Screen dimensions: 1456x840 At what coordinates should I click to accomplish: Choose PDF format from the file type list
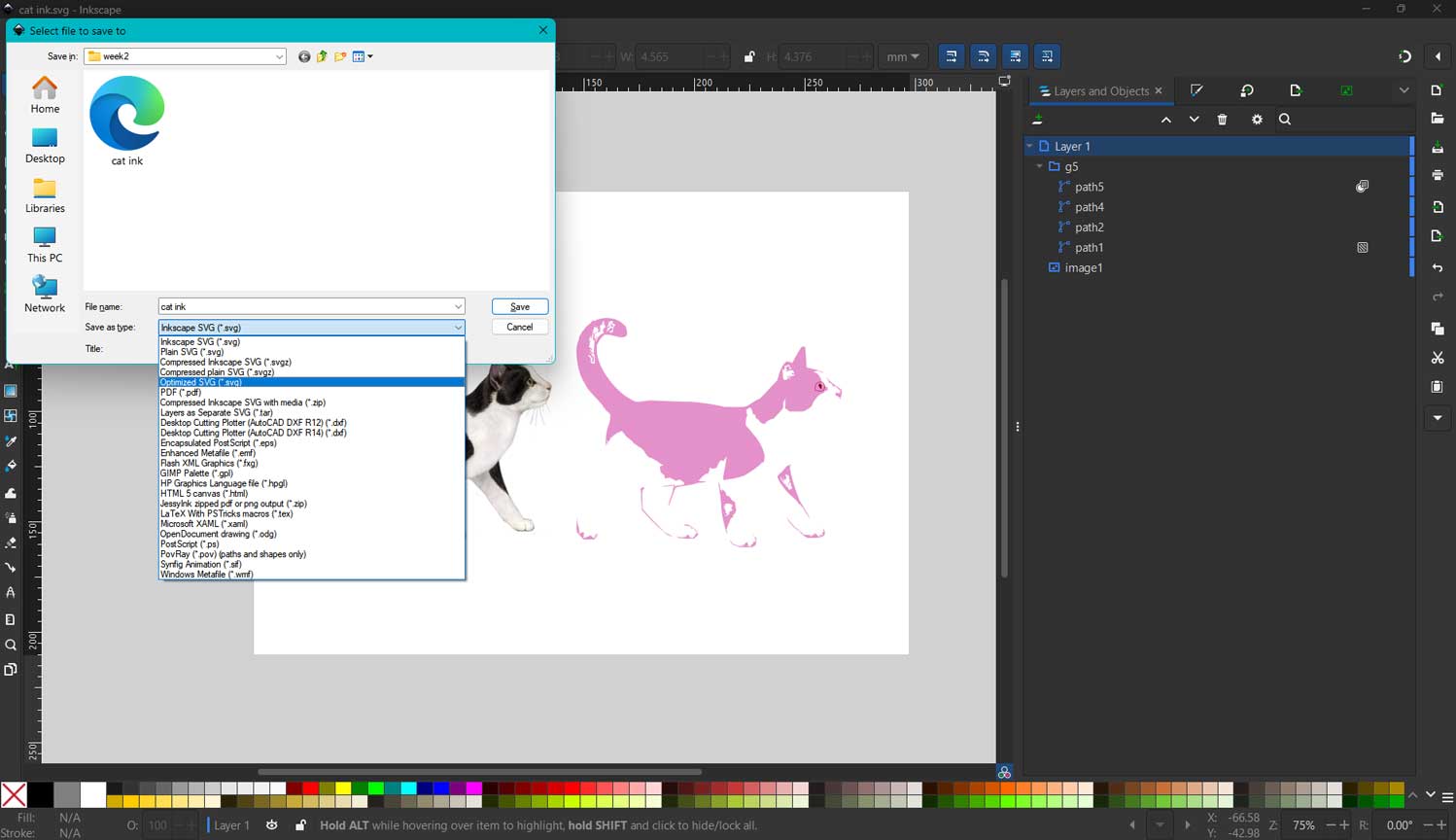[181, 392]
